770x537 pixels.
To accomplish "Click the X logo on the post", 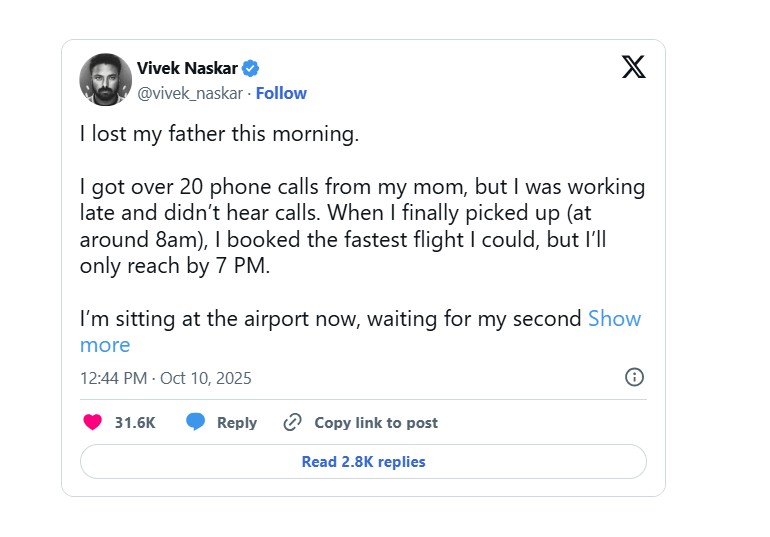I will point(633,67).
